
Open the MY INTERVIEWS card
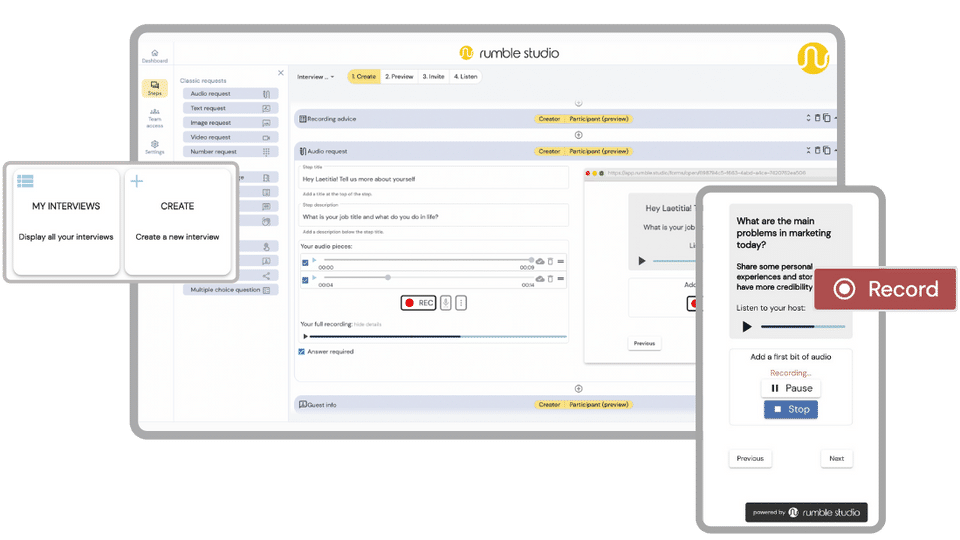(x=66, y=222)
